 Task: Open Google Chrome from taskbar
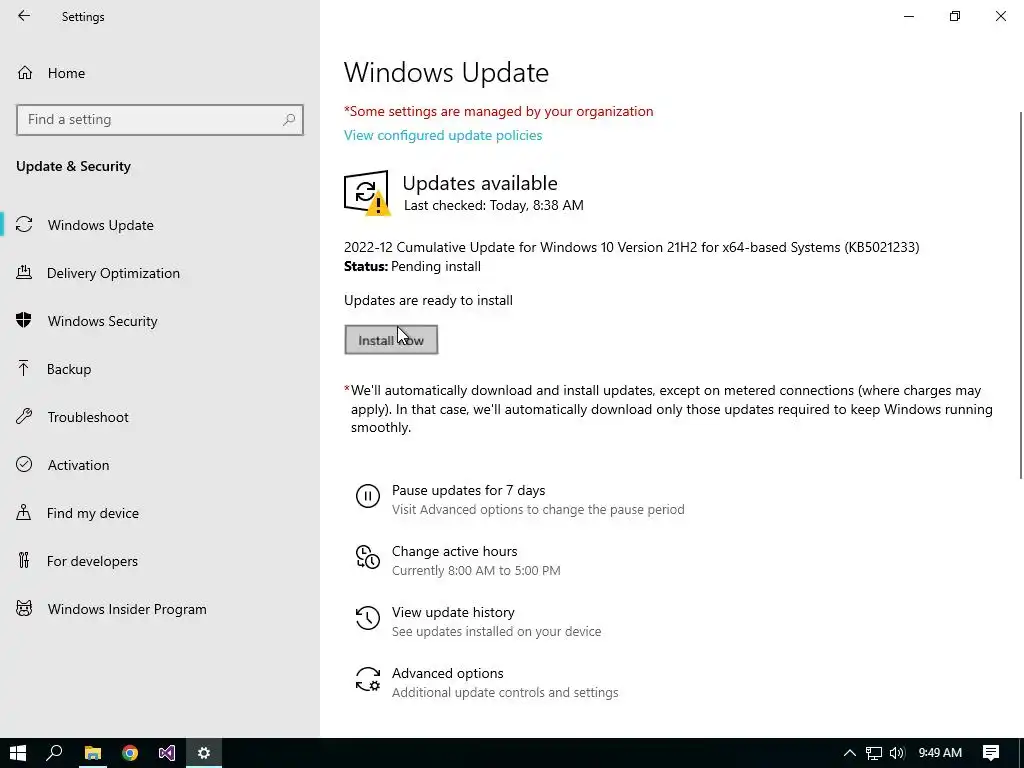(130, 753)
